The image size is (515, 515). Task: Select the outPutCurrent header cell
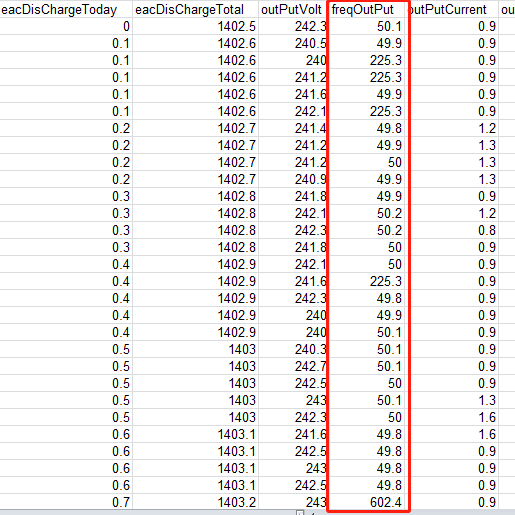point(452,9)
